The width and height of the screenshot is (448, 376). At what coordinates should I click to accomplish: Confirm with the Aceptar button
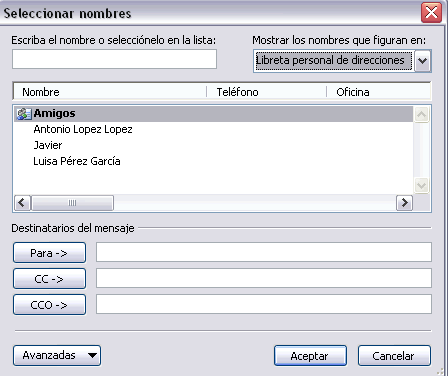point(310,356)
